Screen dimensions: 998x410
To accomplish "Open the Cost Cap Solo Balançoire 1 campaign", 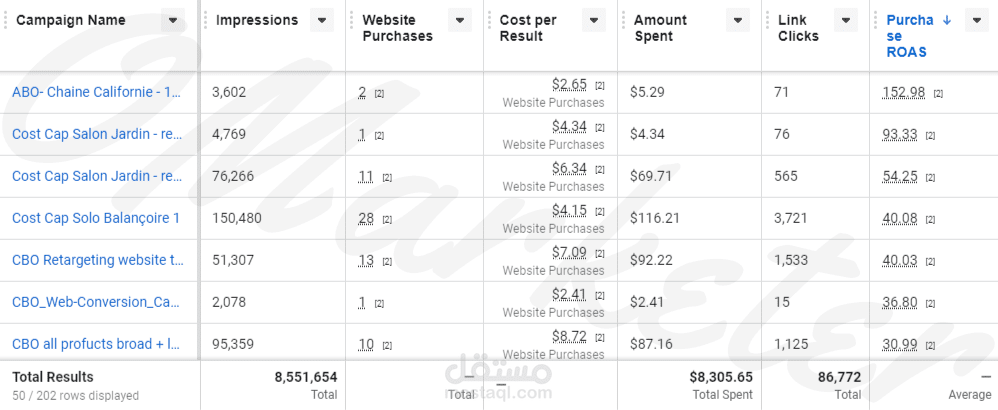I will (95, 218).
